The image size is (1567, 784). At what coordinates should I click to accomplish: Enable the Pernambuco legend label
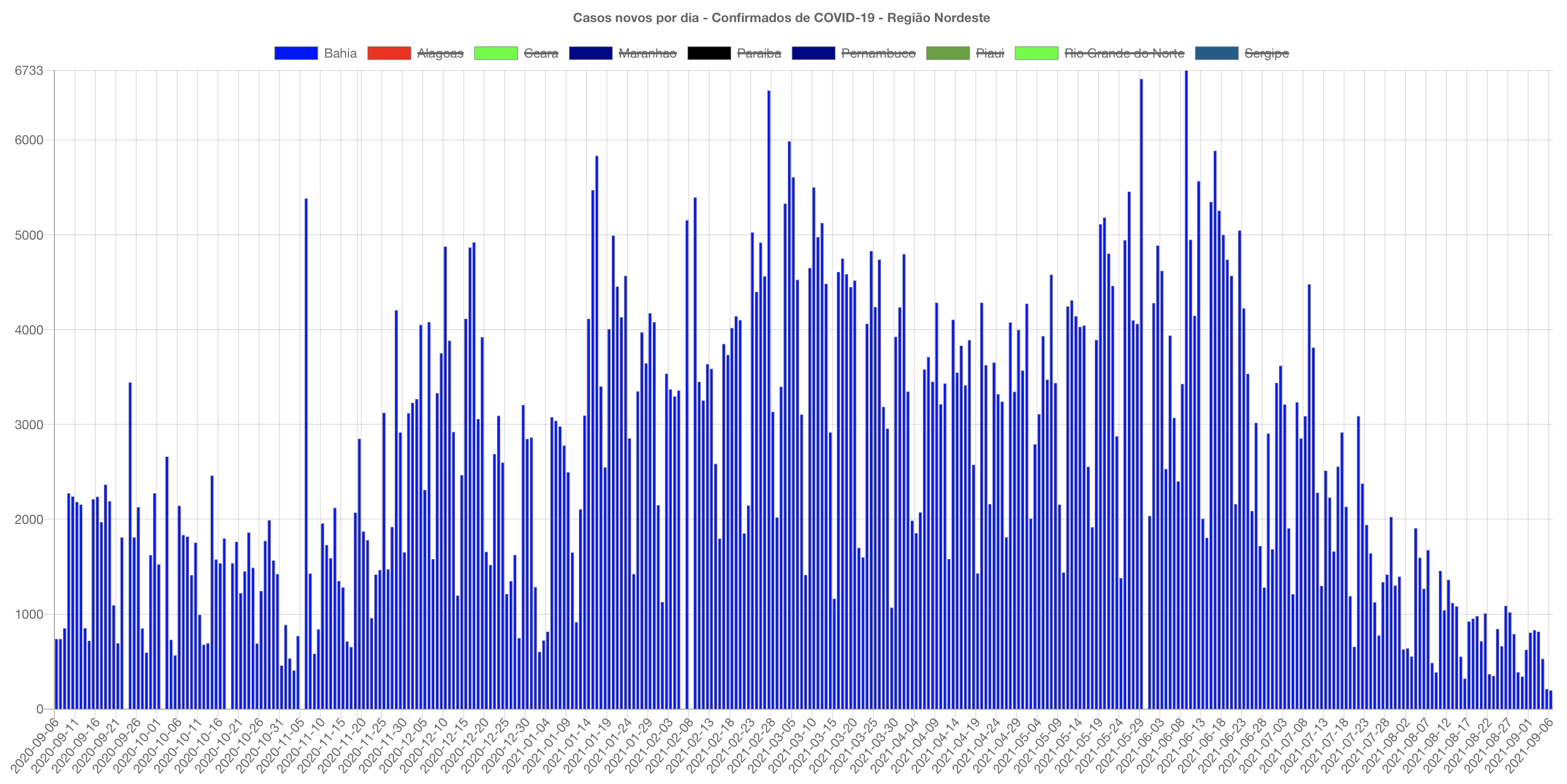click(878, 53)
